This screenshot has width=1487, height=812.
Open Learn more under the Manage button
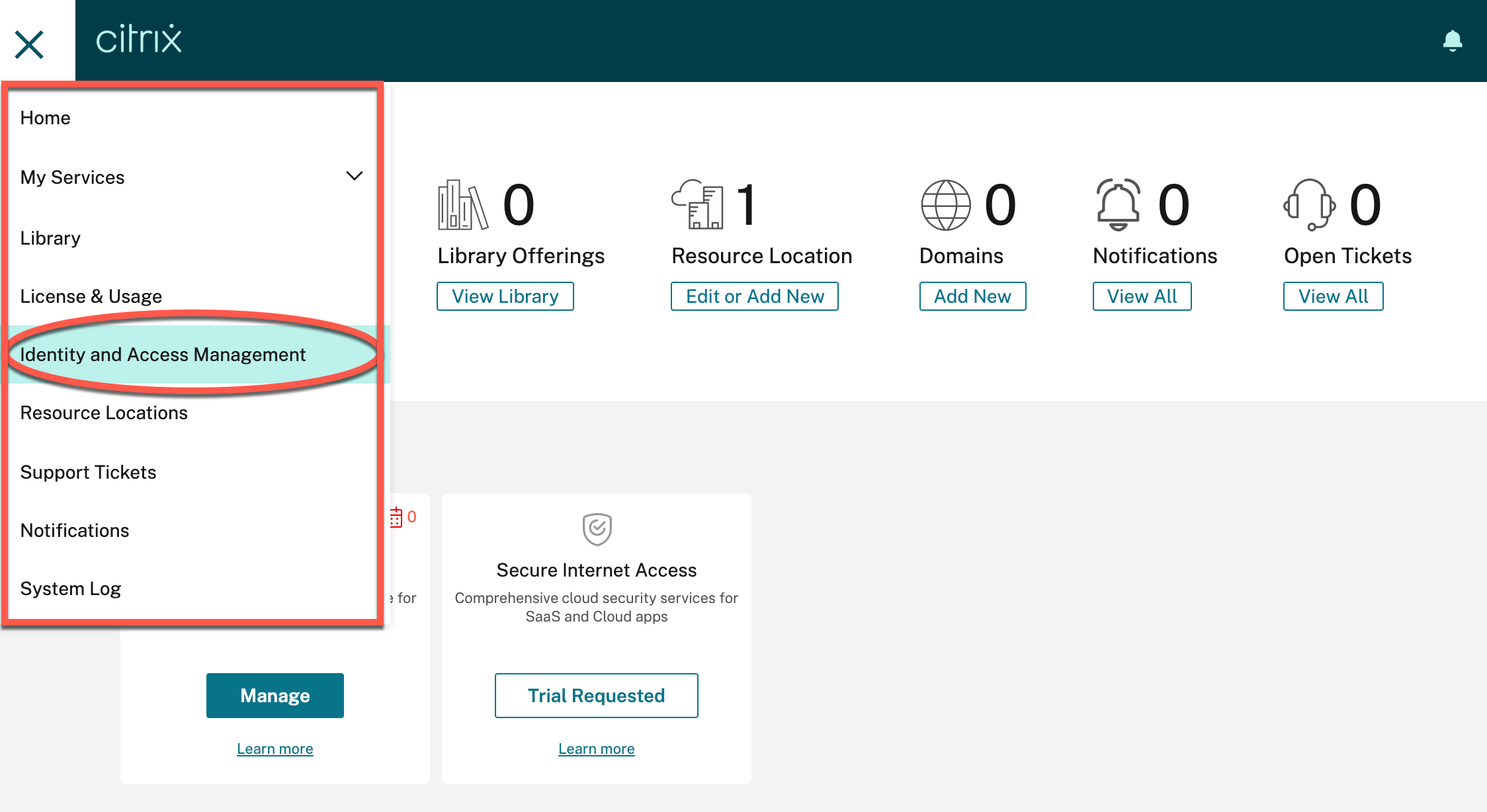point(275,749)
